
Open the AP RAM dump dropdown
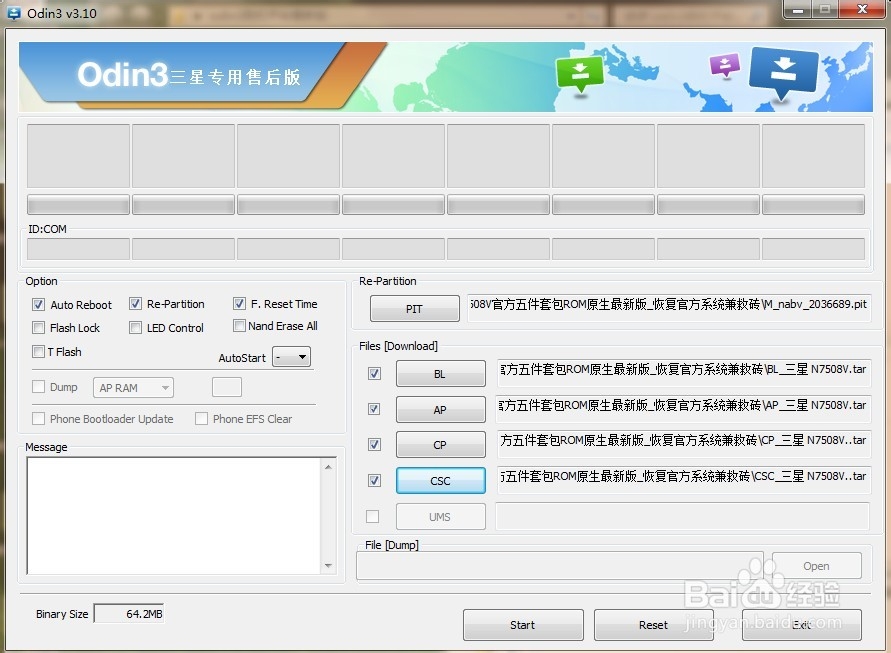pos(134,388)
